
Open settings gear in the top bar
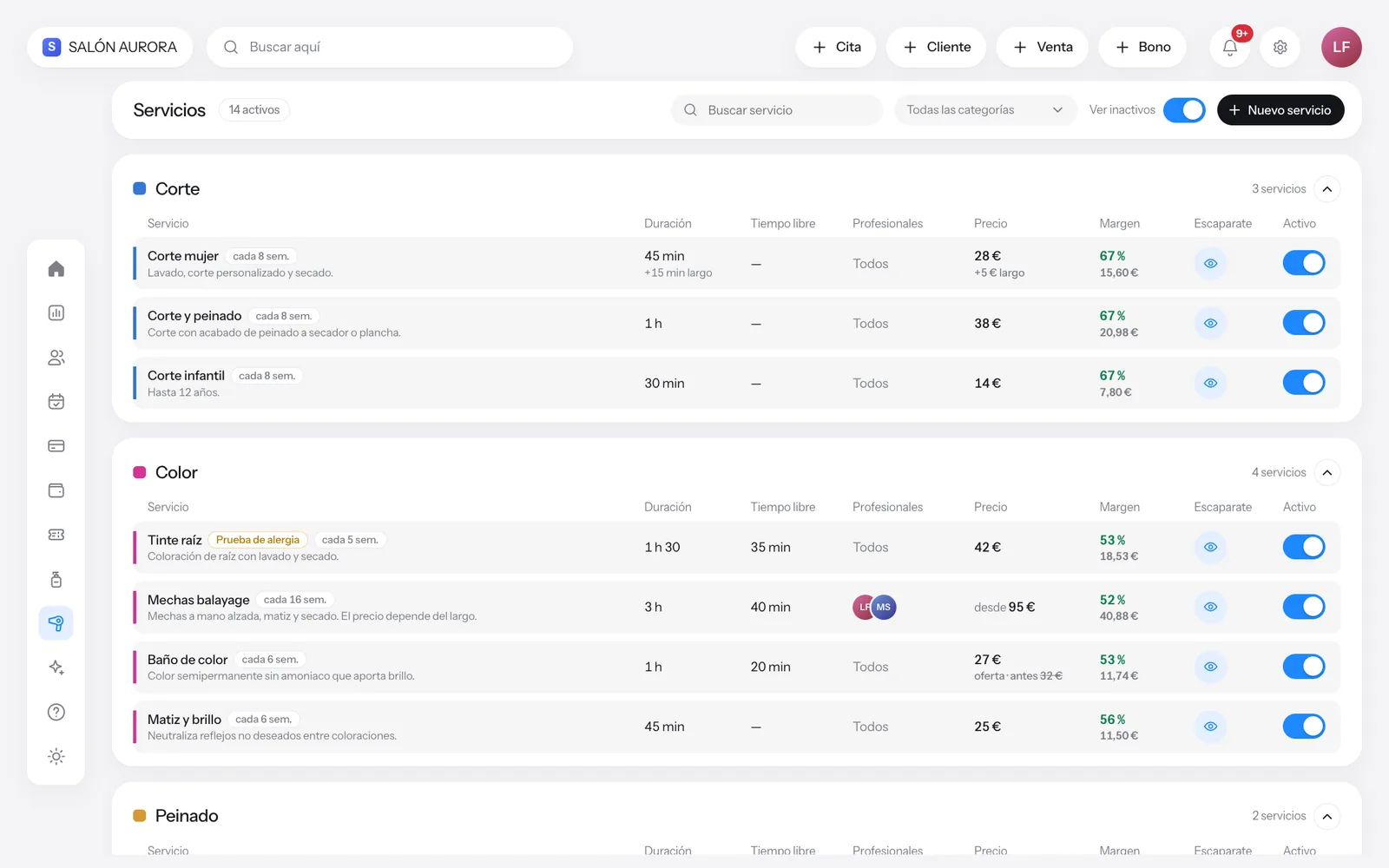point(1280,47)
